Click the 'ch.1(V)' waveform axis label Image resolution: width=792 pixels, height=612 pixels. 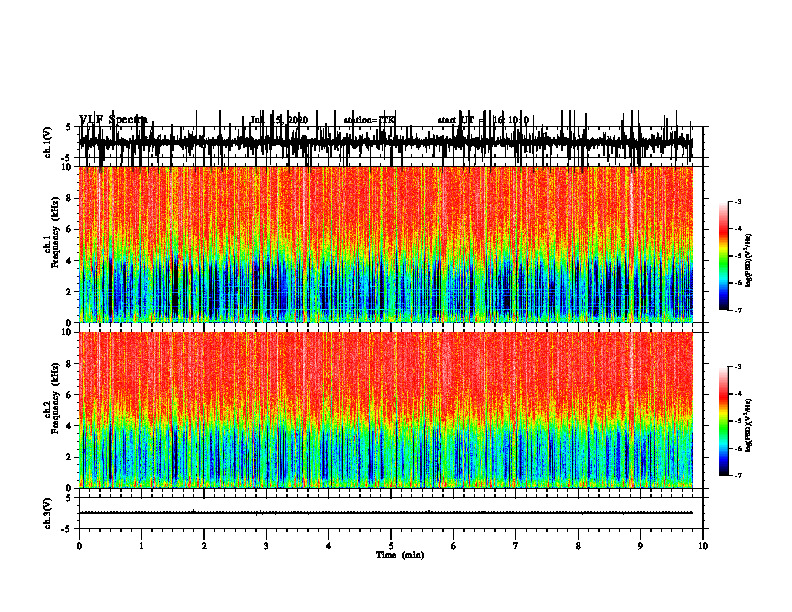(x=48, y=142)
